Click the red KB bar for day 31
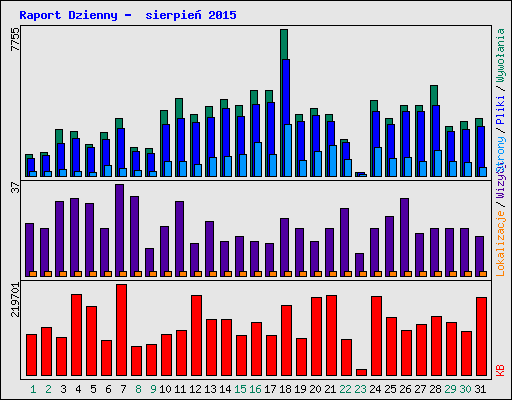 coord(482,336)
